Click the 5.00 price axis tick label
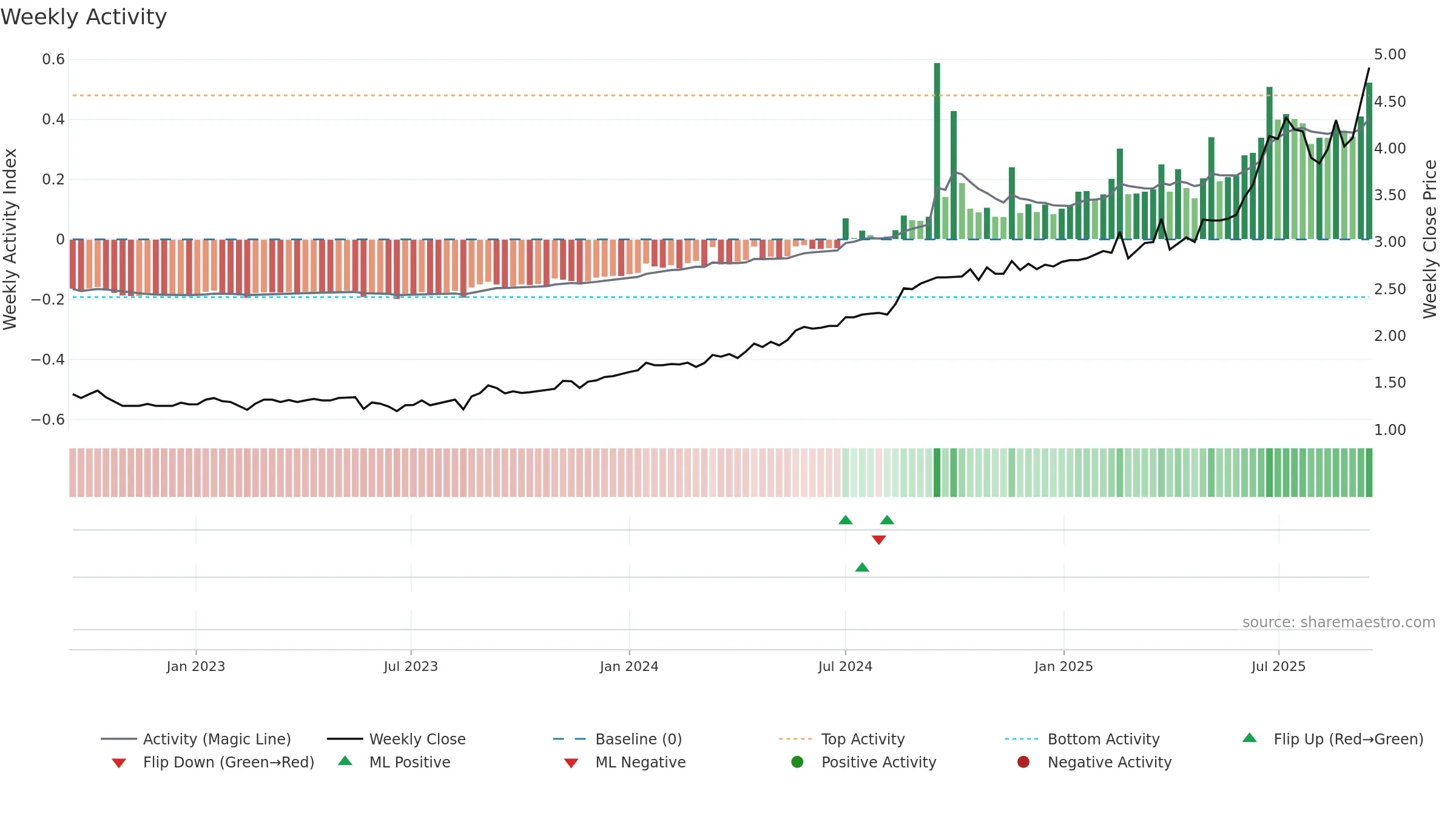 click(1390, 55)
